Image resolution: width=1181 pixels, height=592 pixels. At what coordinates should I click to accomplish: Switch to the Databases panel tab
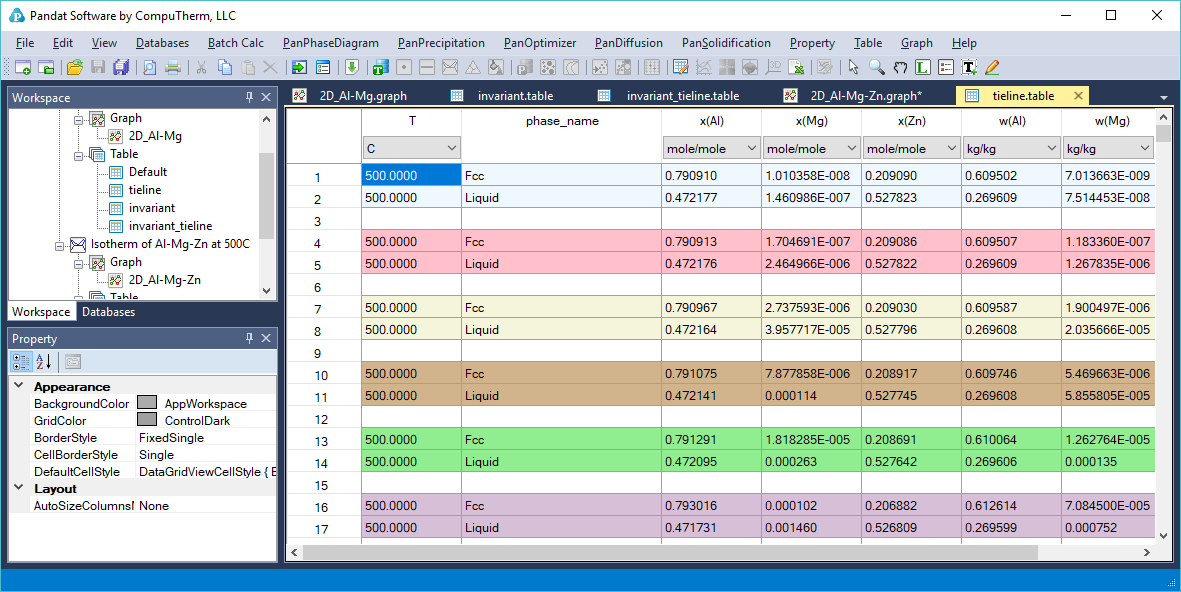click(108, 312)
